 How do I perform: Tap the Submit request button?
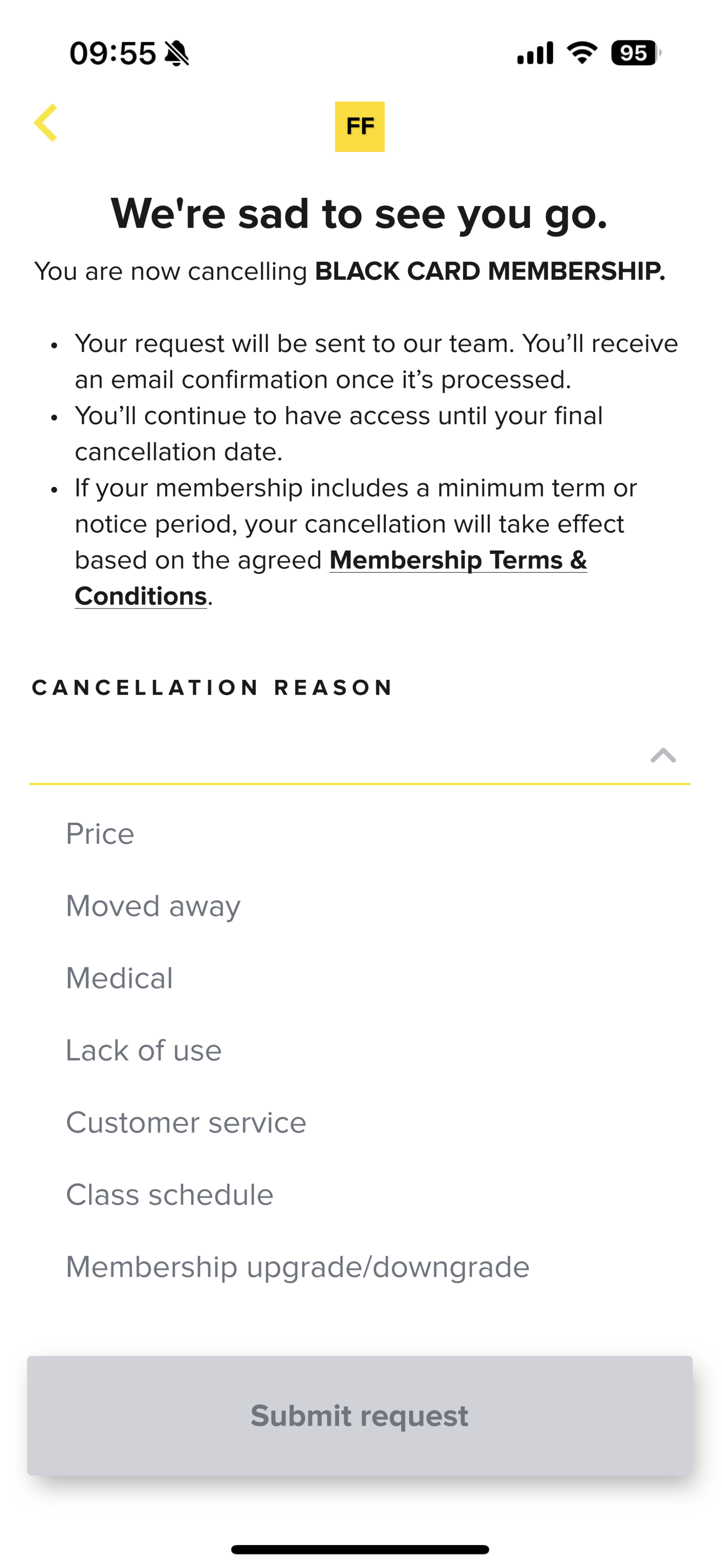pos(360,1416)
